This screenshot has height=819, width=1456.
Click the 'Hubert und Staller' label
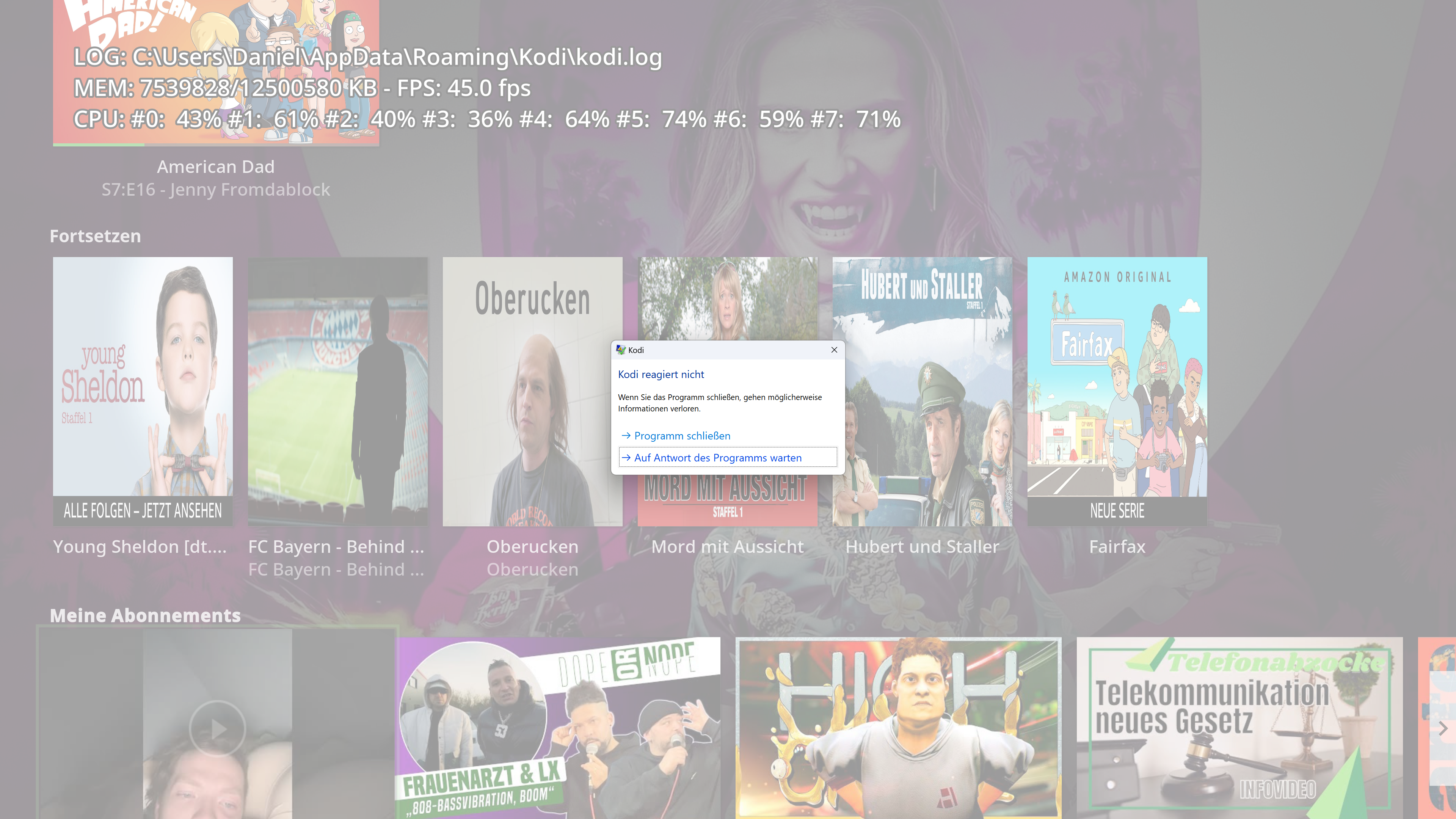pos(923,547)
